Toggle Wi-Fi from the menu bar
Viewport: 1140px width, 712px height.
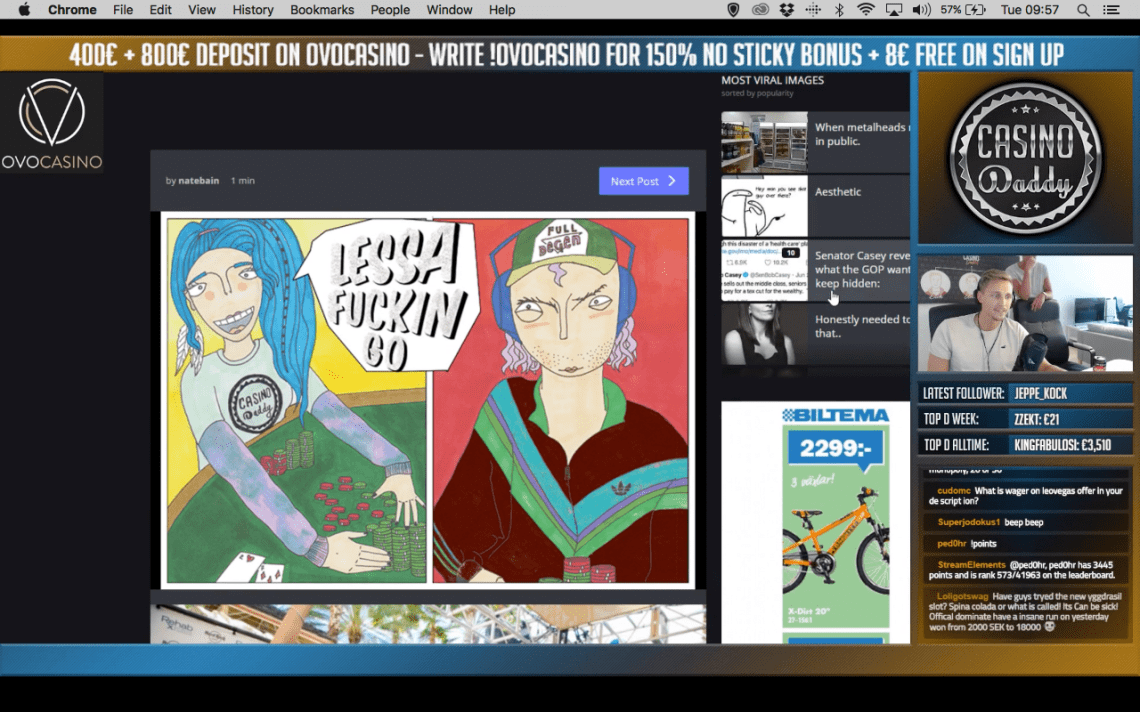point(866,9)
